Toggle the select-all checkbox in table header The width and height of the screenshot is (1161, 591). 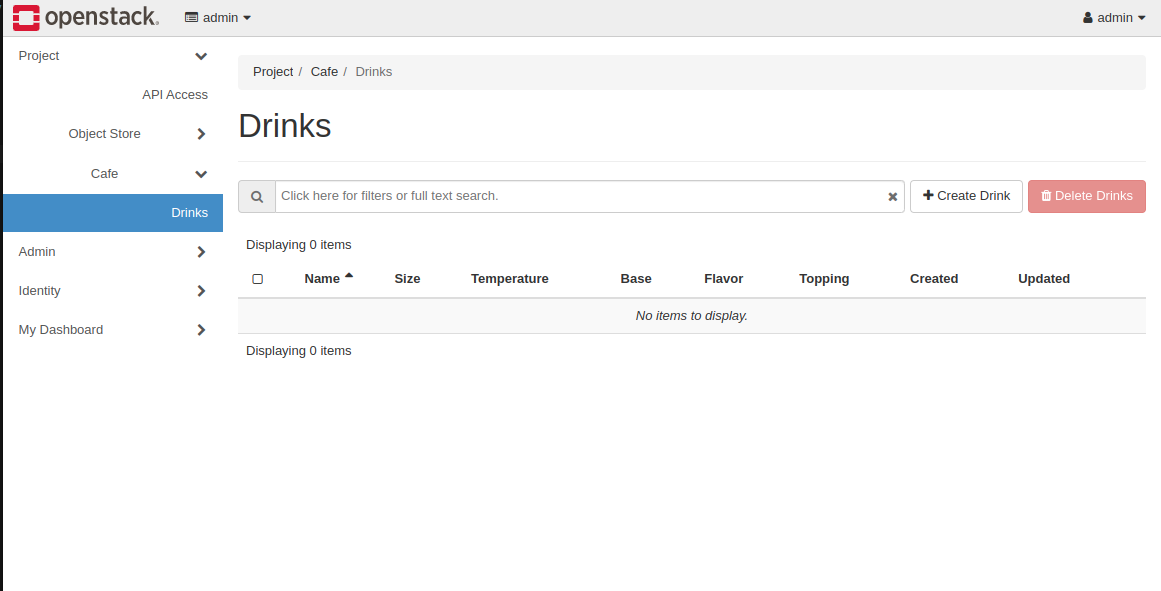coord(258,279)
